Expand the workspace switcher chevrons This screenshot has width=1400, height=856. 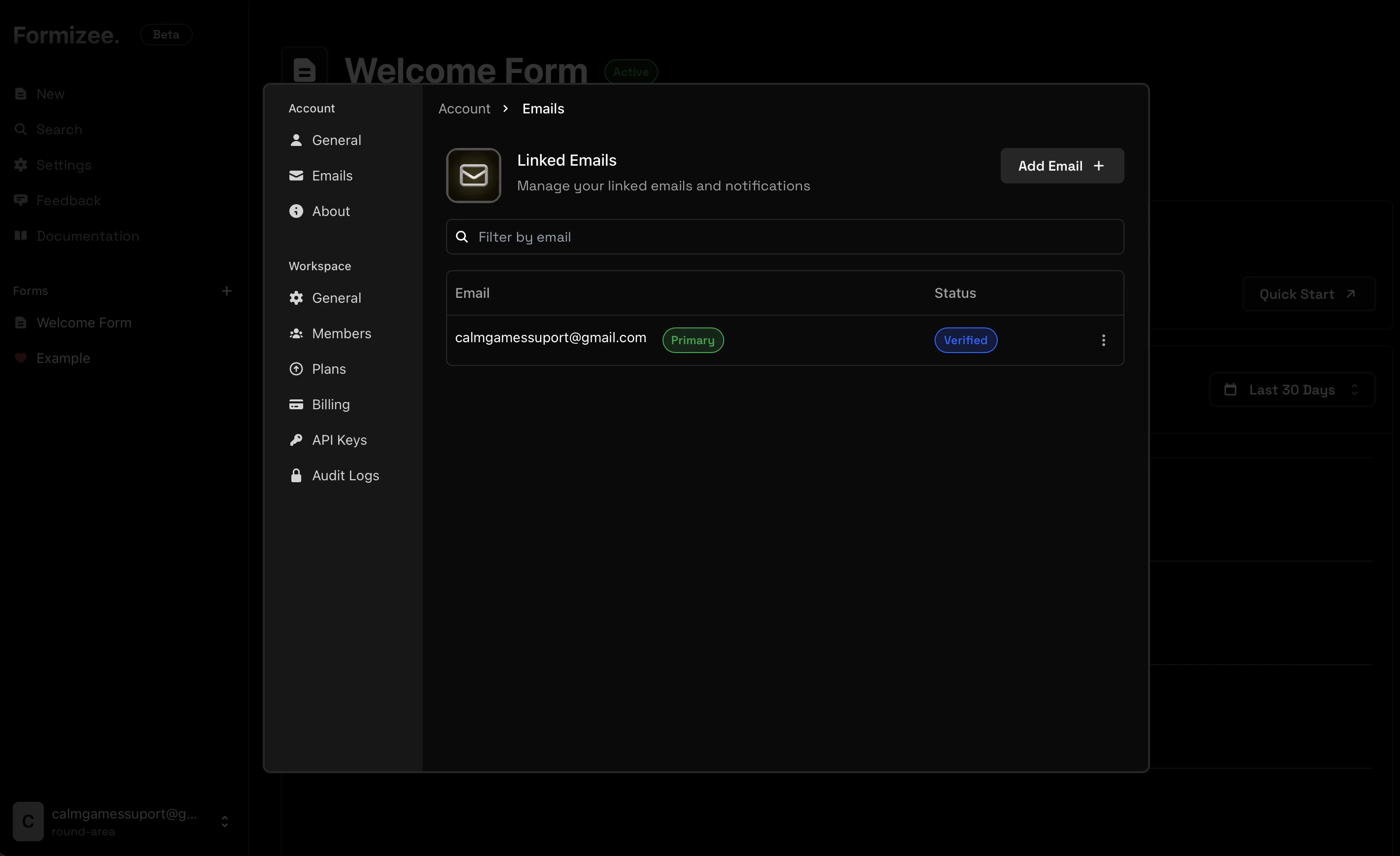click(225, 821)
